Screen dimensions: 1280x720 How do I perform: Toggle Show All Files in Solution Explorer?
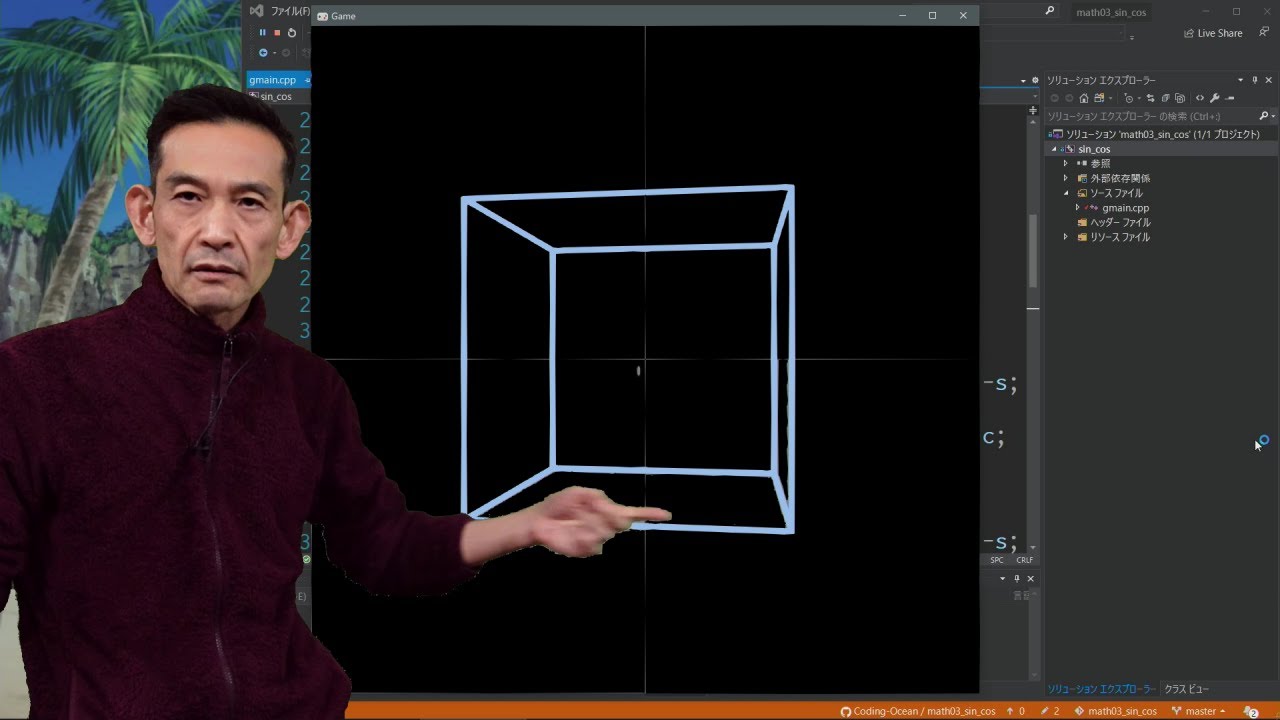1180,98
